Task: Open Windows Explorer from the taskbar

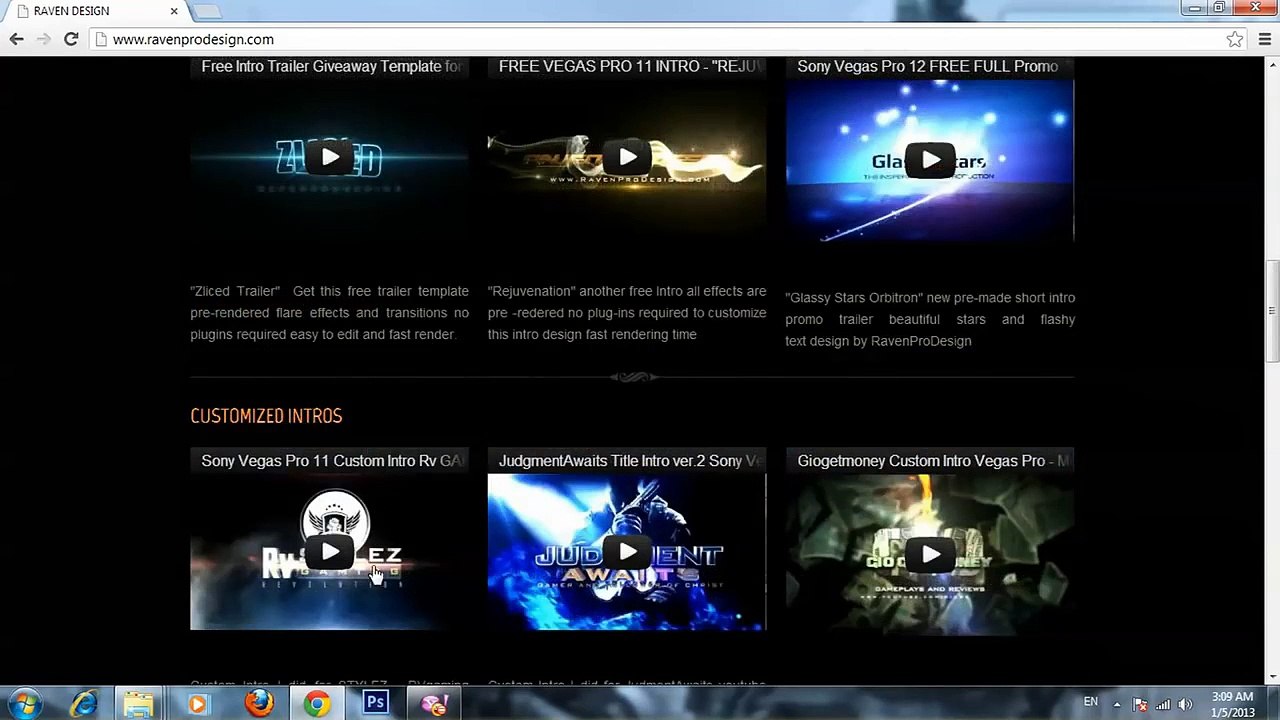Action: (x=139, y=704)
